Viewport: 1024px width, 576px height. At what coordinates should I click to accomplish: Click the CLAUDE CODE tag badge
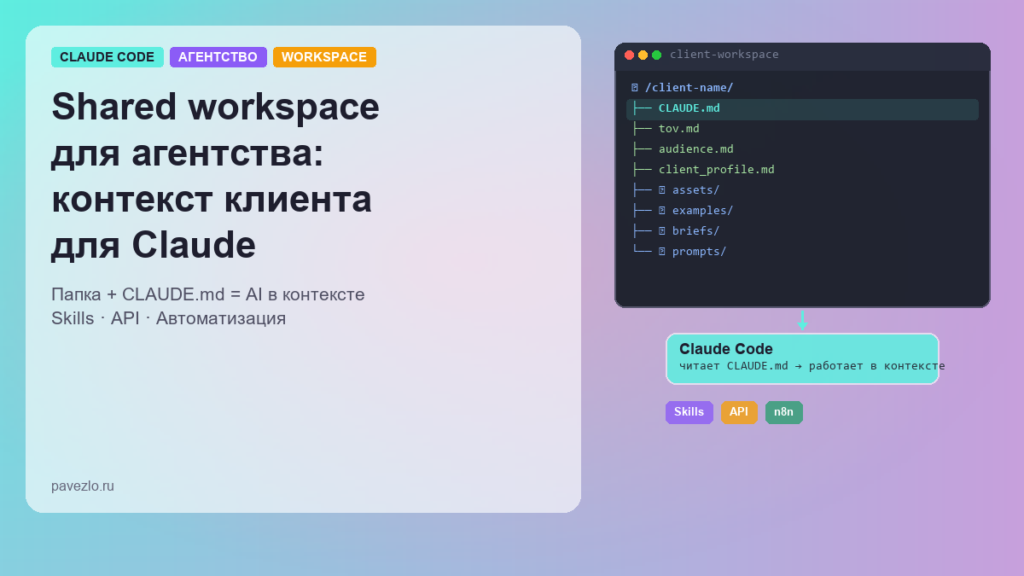tap(107, 57)
